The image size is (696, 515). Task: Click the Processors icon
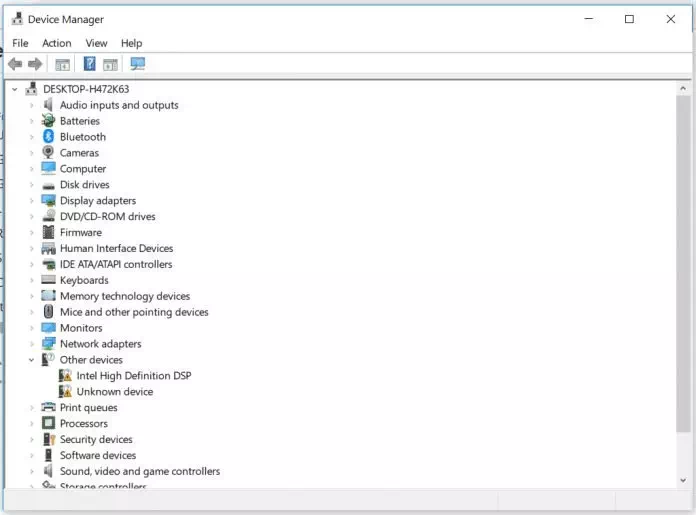pyautogui.click(x=48, y=423)
